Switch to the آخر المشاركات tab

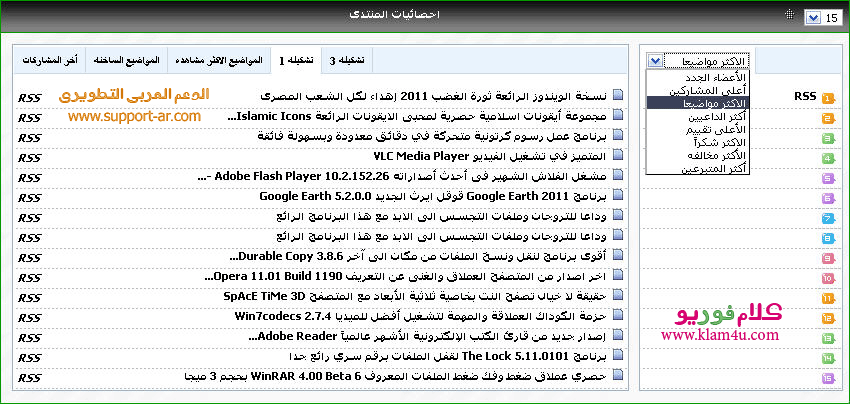pos(50,60)
